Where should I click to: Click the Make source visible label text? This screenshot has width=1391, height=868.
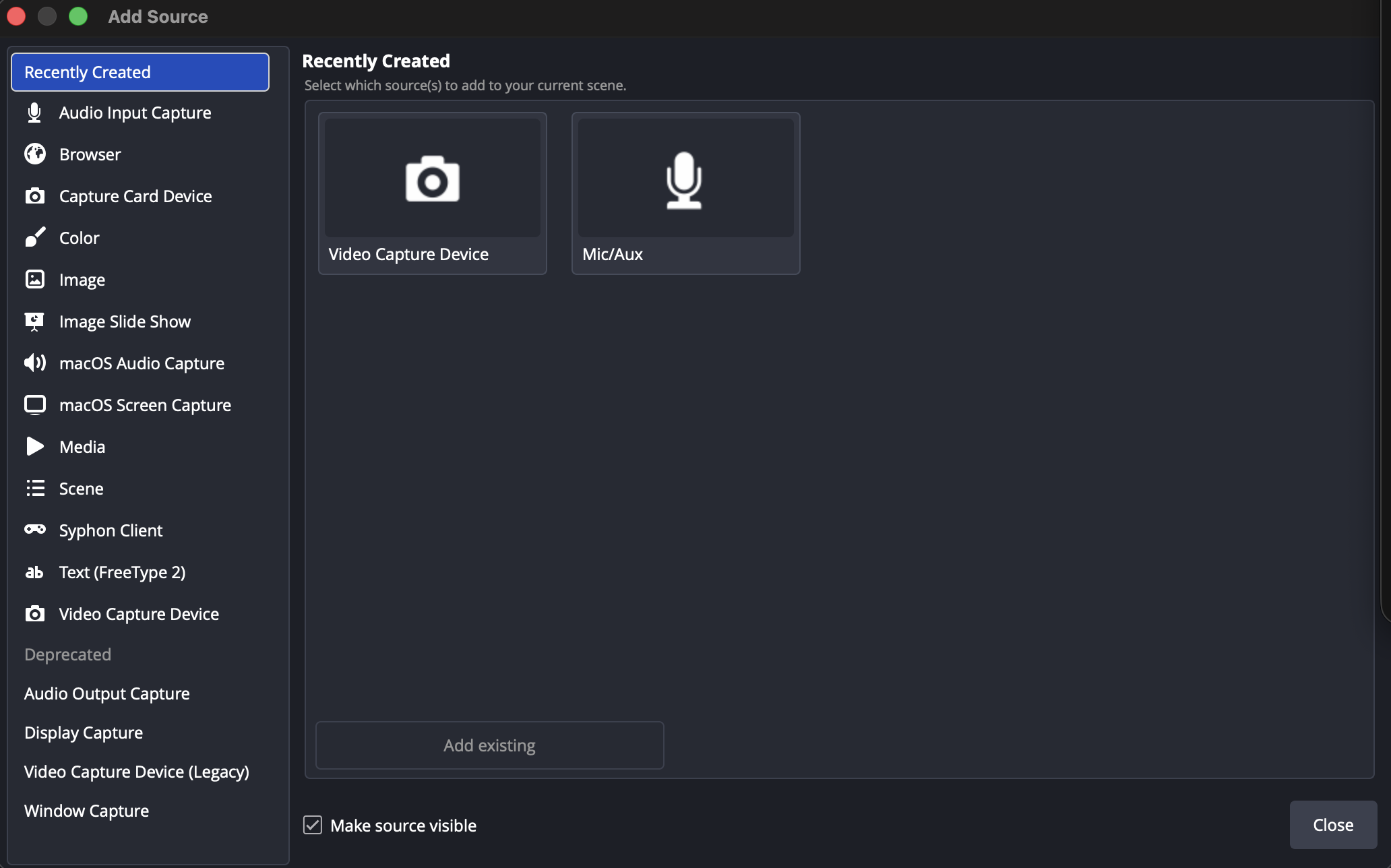(403, 826)
